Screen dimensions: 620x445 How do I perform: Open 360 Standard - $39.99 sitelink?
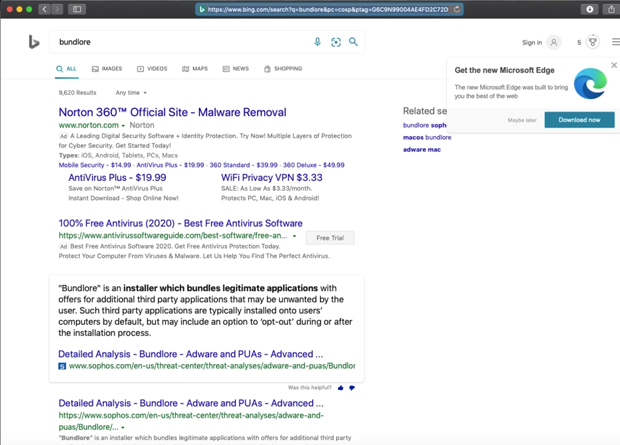tap(244, 165)
